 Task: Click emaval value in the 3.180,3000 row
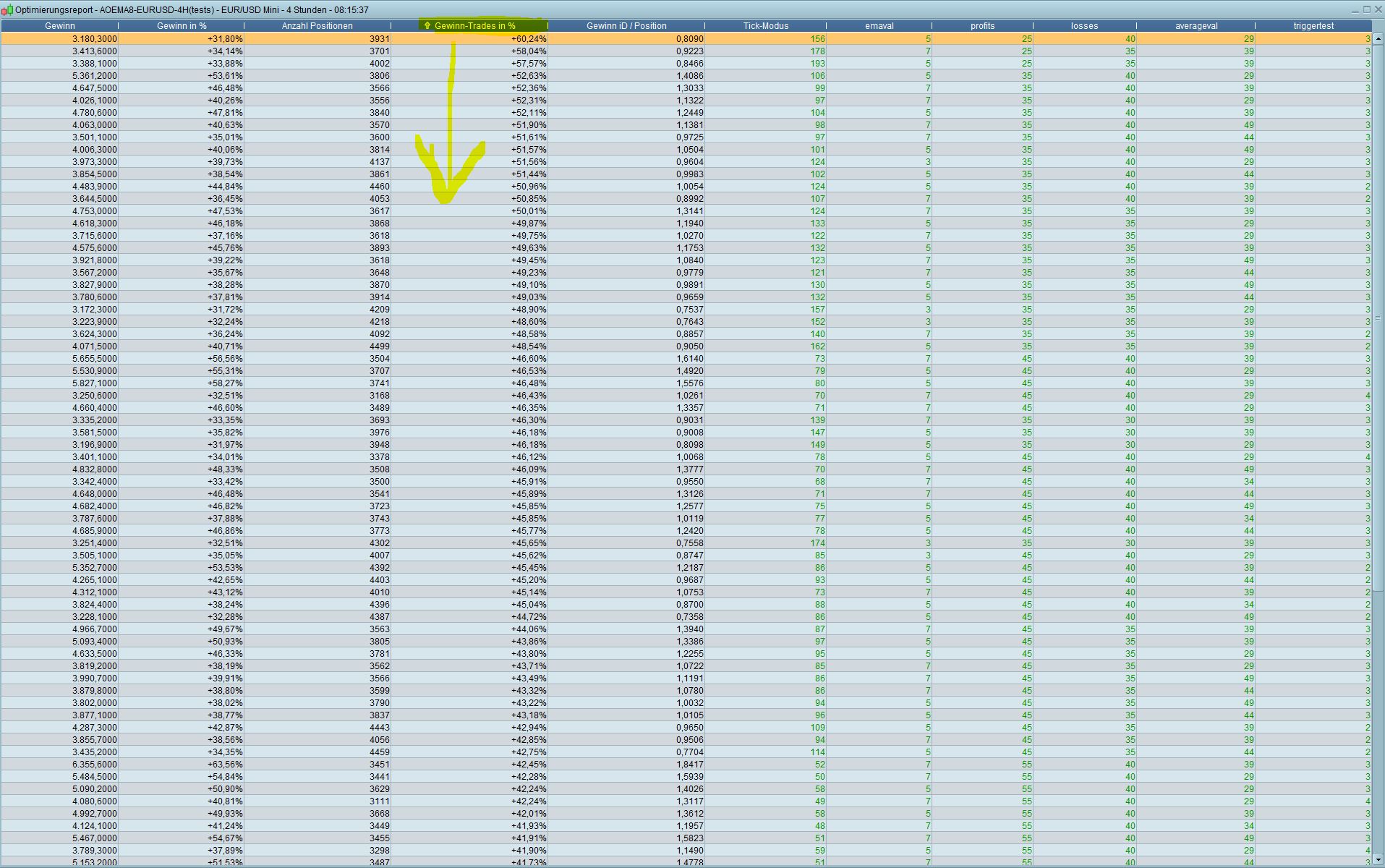coord(879,39)
